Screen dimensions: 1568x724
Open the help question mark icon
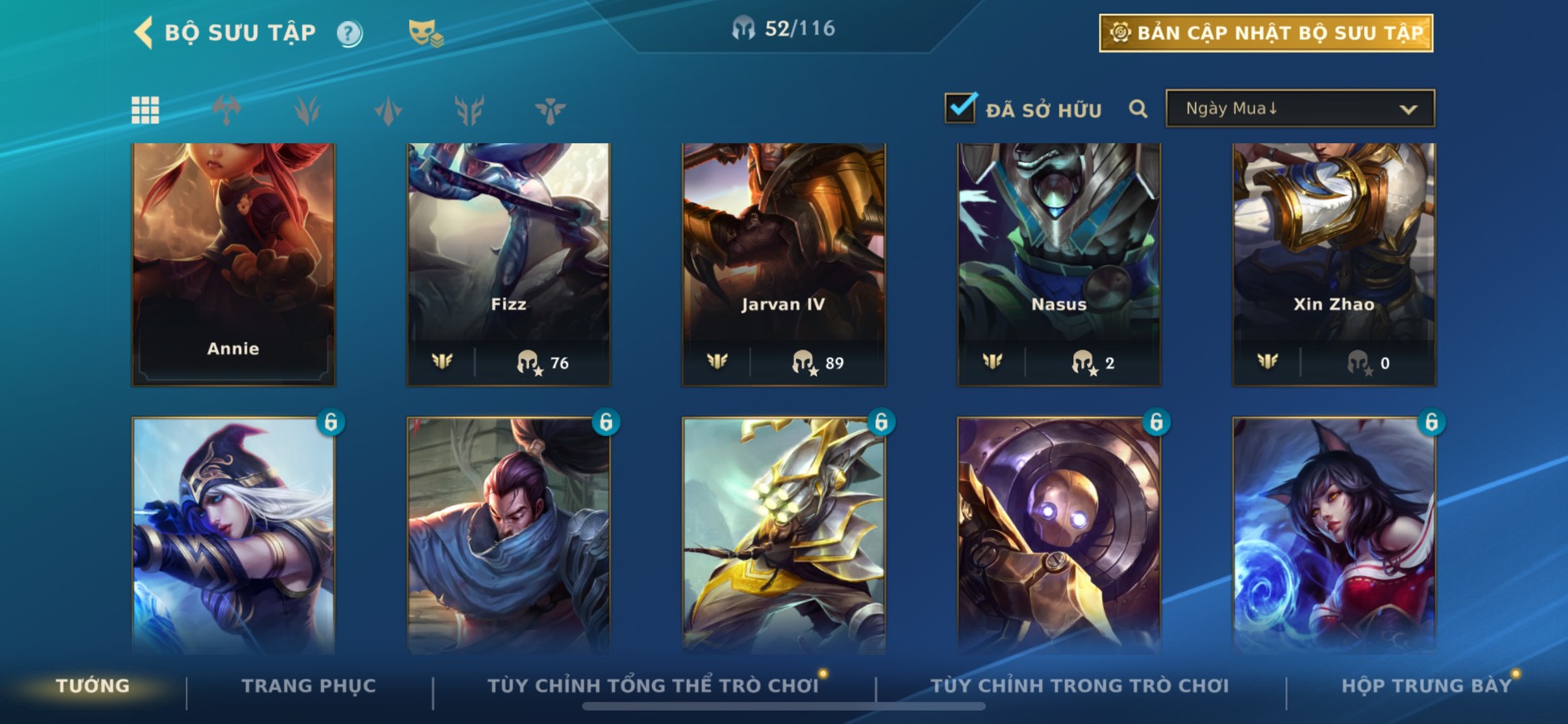(349, 33)
